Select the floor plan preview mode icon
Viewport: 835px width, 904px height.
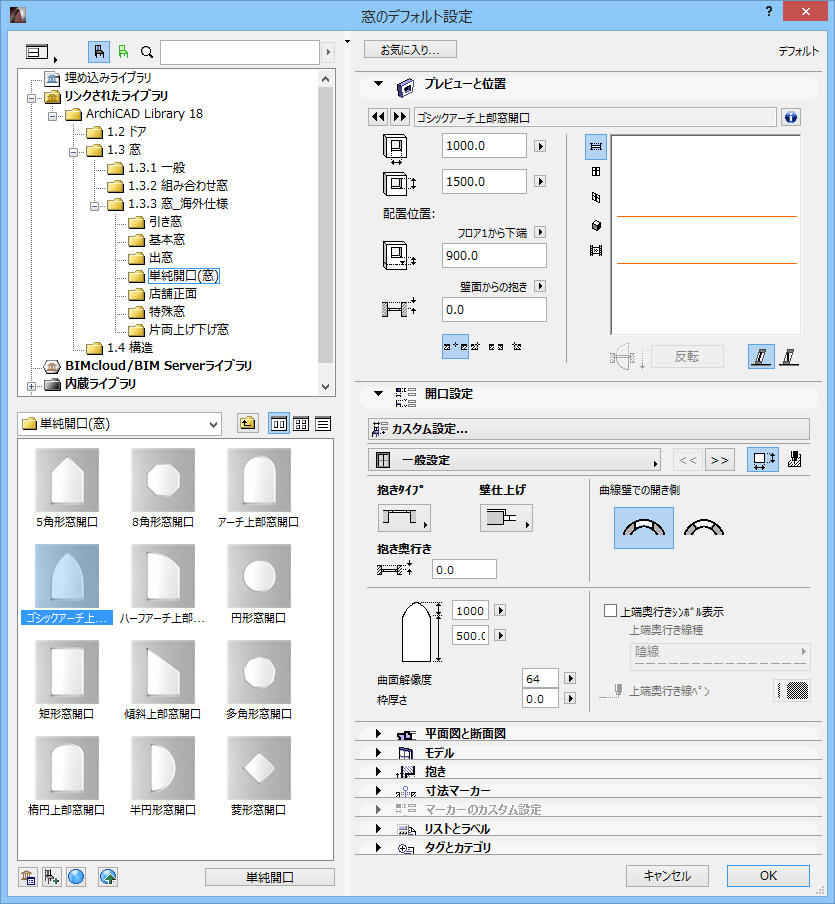pyautogui.click(x=596, y=146)
